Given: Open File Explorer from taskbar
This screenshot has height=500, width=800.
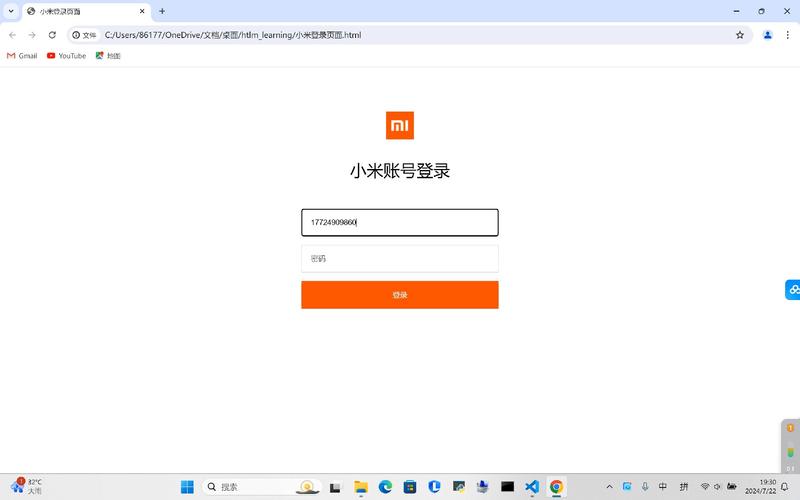Looking at the screenshot, I should pyautogui.click(x=361, y=487).
